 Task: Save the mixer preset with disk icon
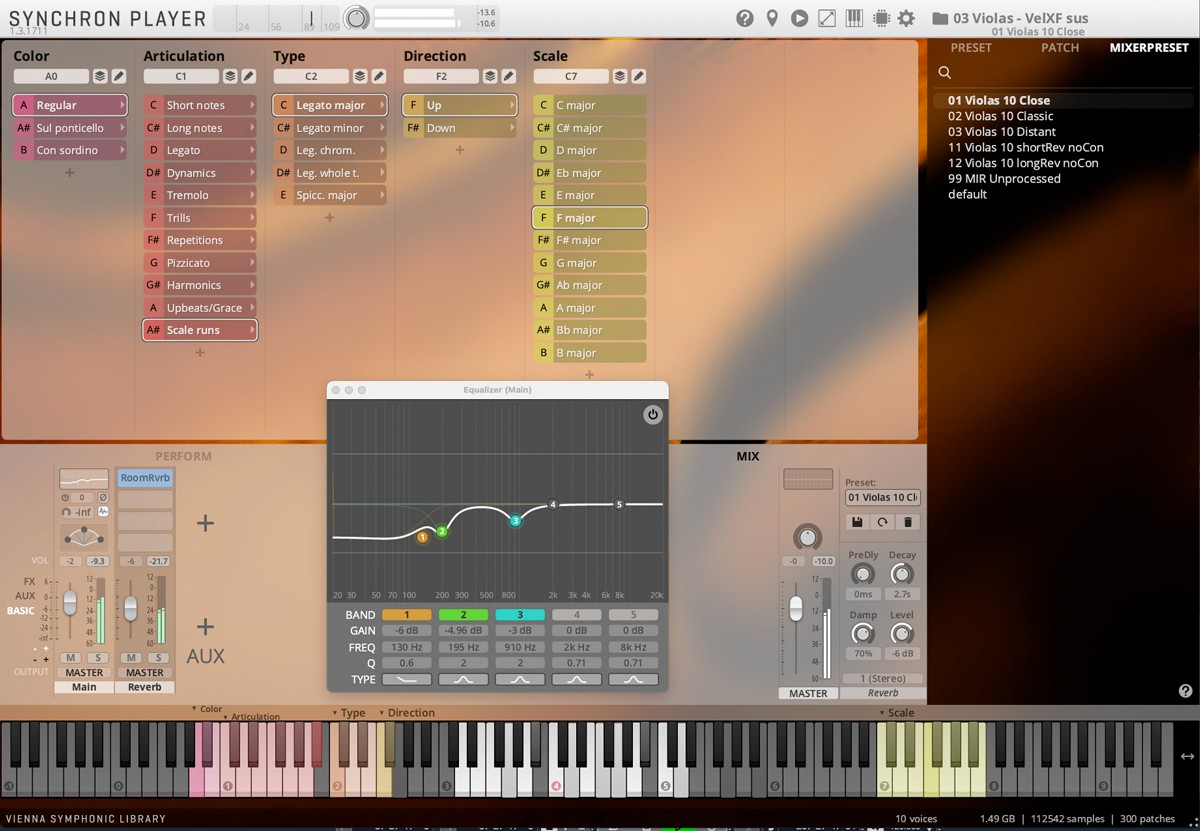click(856, 522)
